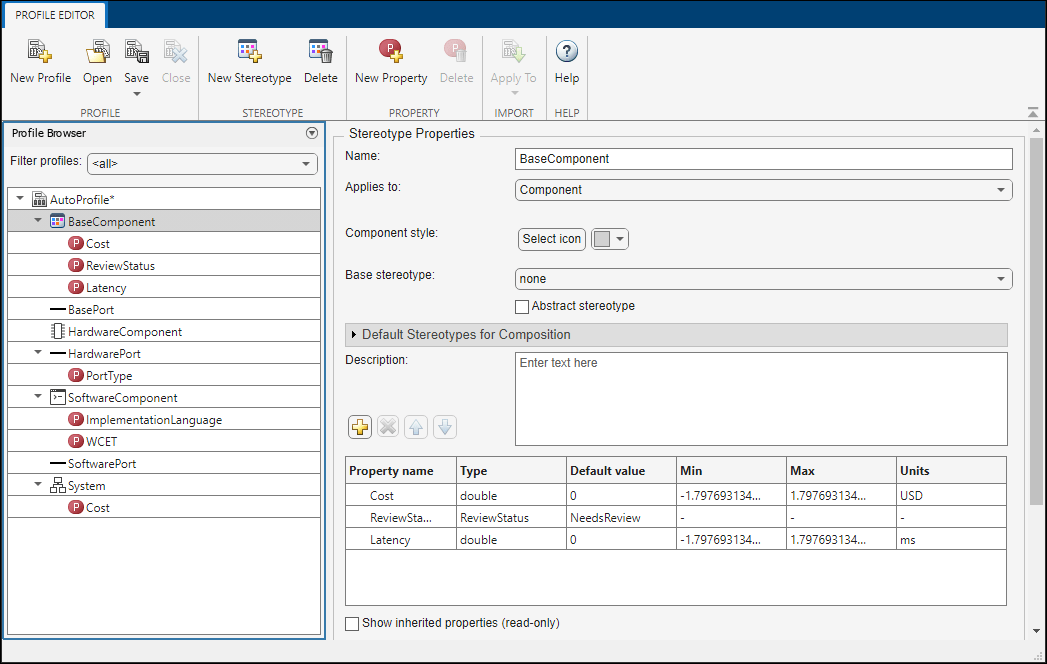Open the Filter profiles dropdown
This screenshot has width=1047, height=664.
(202, 163)
